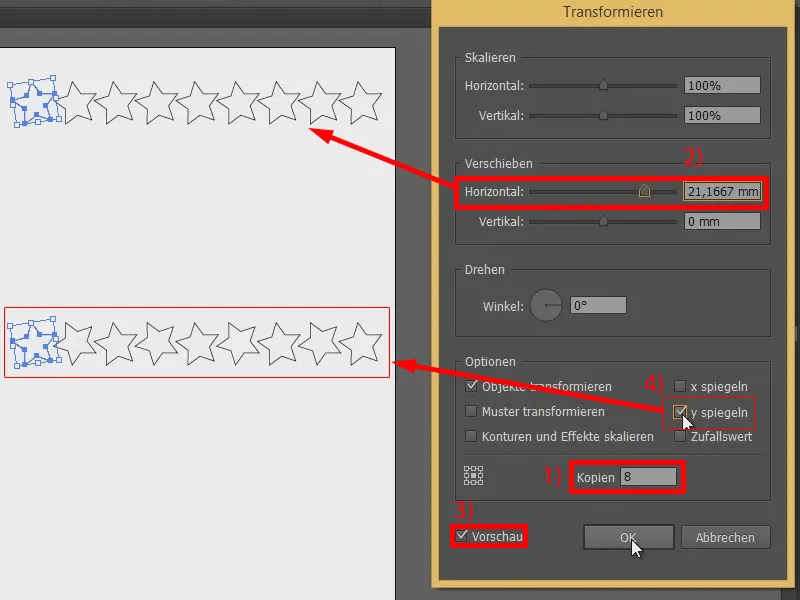Viewport: 800px width, 600px height.
Task: Click the Drehen section label
Action: (x=484, y=269)
